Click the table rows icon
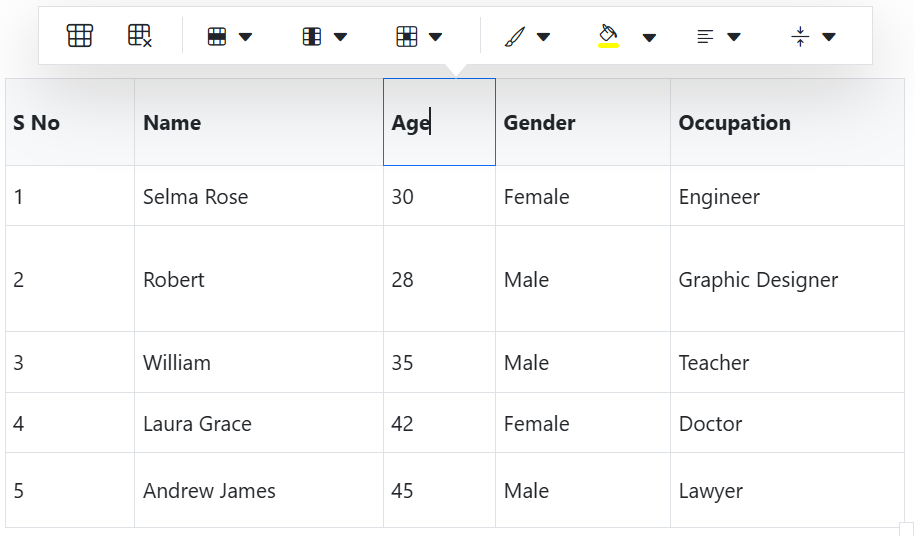914x536 pixels. (217, 37)
